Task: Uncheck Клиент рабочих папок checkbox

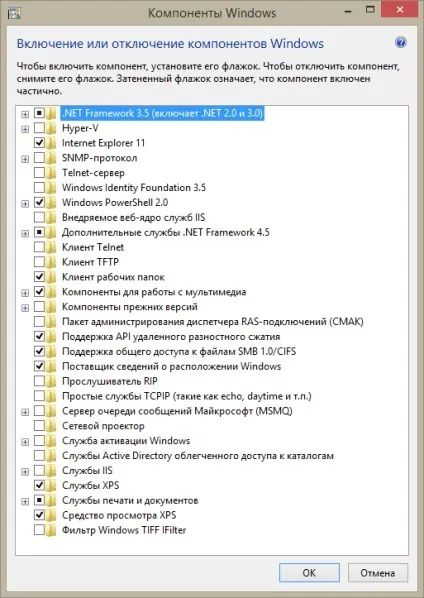Action: [39, 276]
